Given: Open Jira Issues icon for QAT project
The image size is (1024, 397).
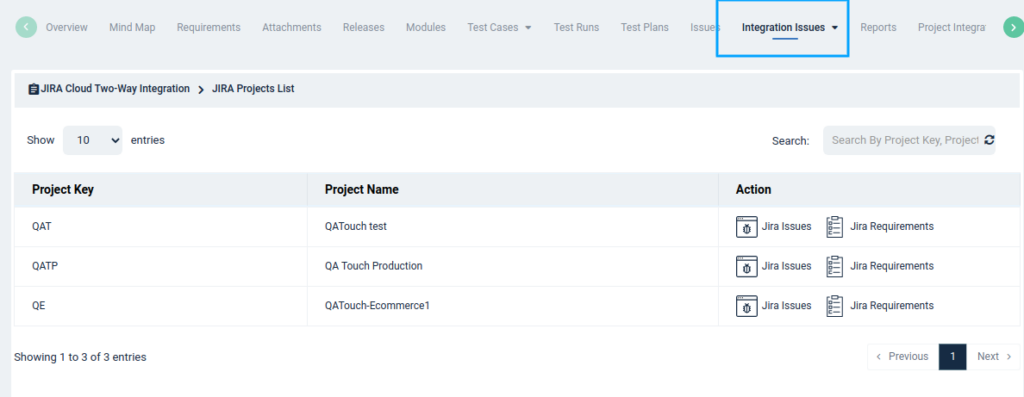Looking at the screenshot, I should (x=746, y=227).
